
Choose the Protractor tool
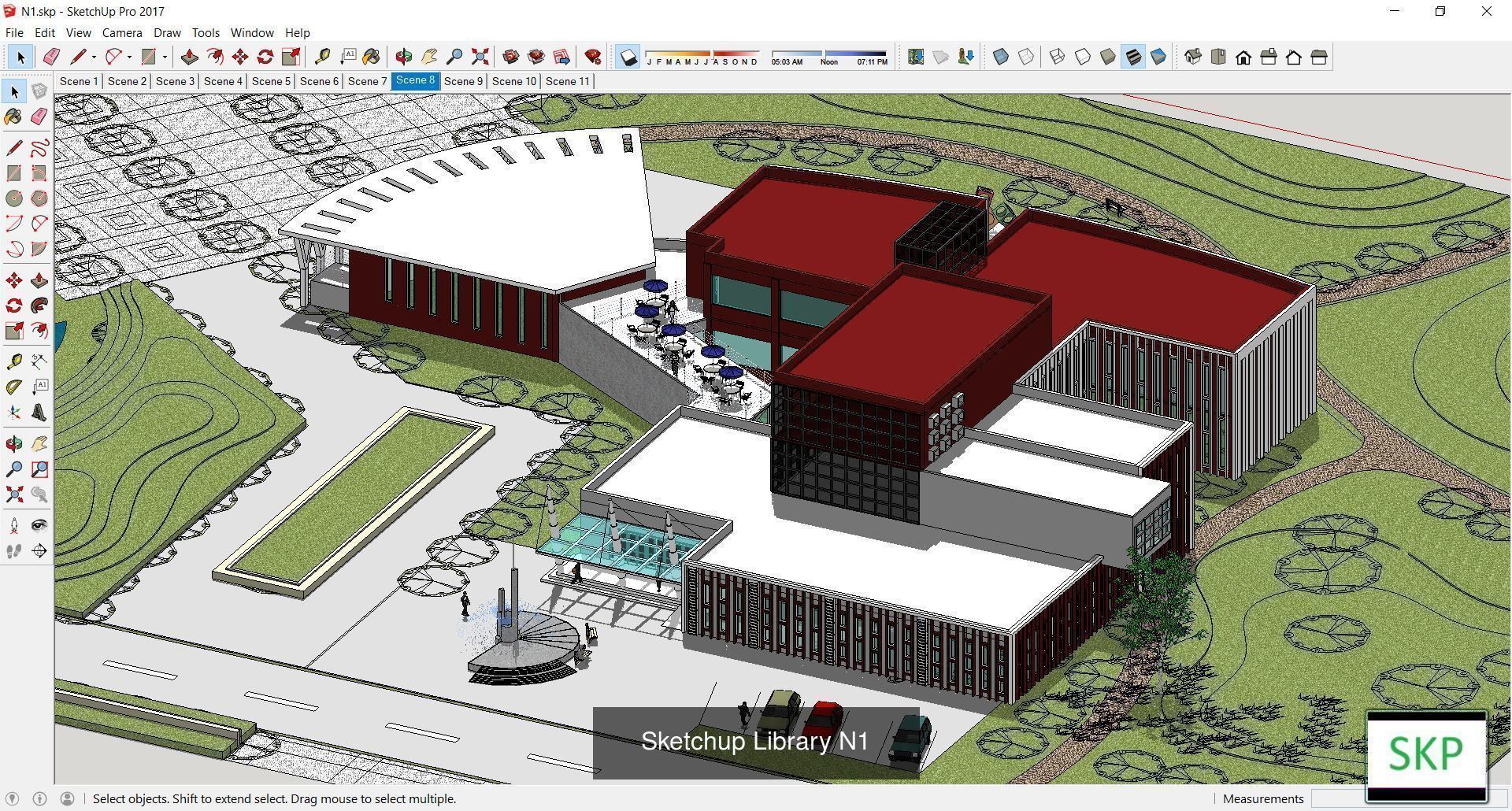pyautogui.click(x=14, y=387)
